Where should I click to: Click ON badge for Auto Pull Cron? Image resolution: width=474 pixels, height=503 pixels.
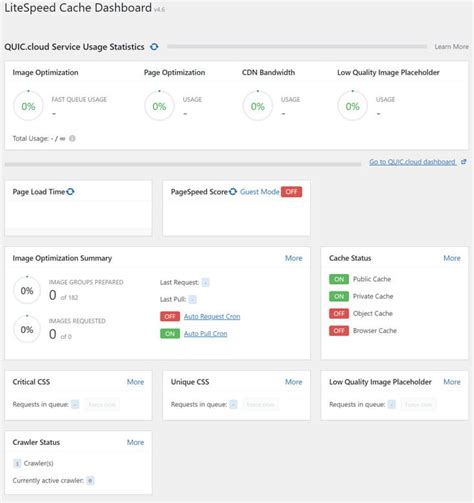[x=170, y=334]
